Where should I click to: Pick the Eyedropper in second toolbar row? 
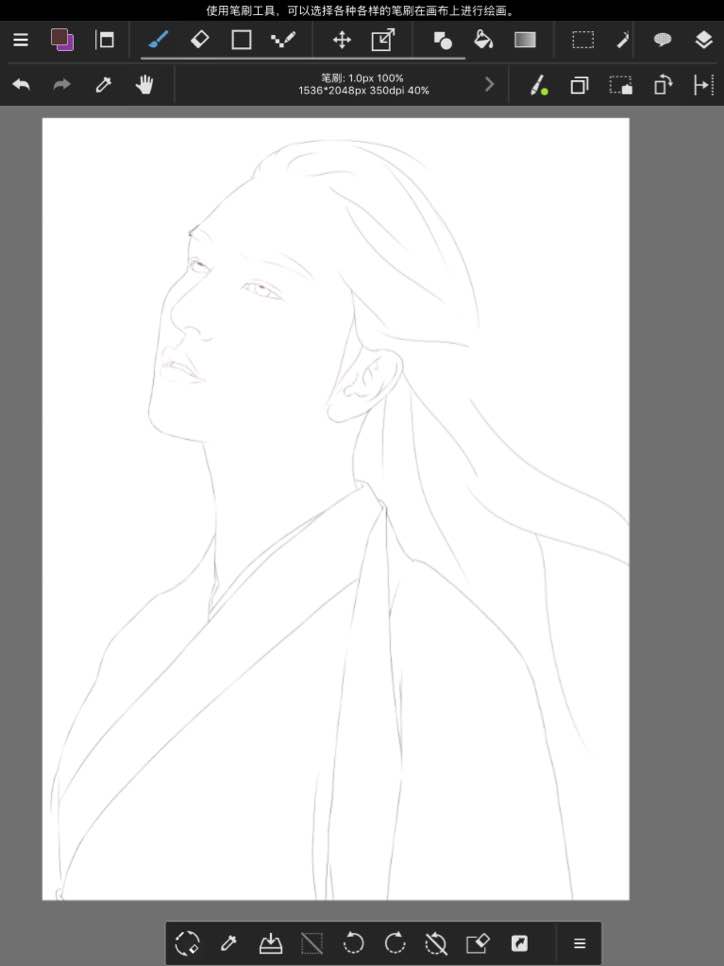tap(104, 84)
